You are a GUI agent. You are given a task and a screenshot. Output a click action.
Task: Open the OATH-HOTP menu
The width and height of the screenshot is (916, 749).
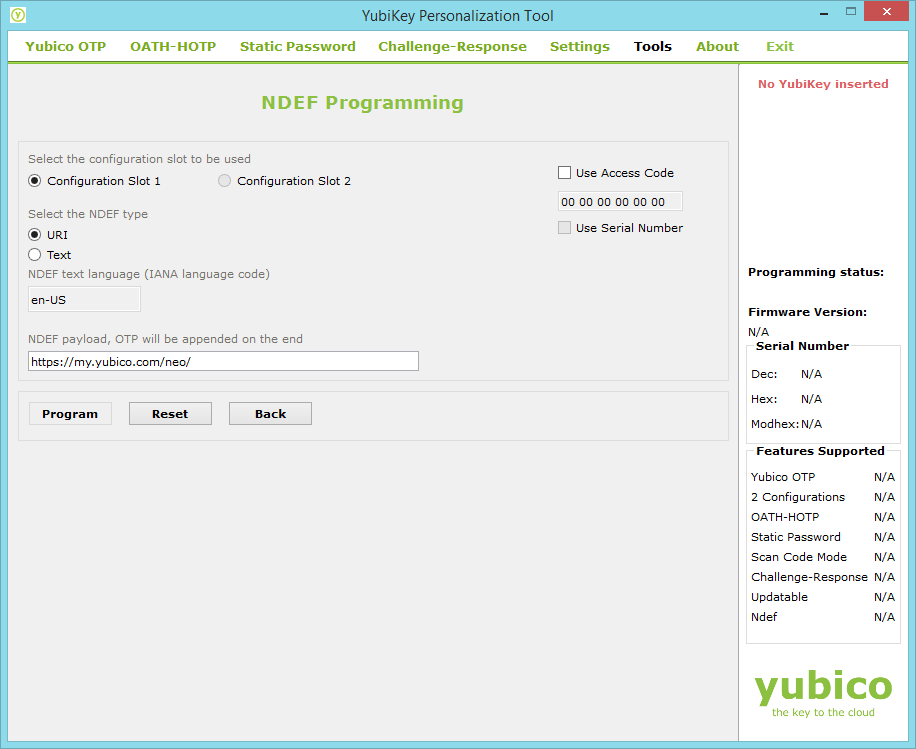tap(172, 46)
